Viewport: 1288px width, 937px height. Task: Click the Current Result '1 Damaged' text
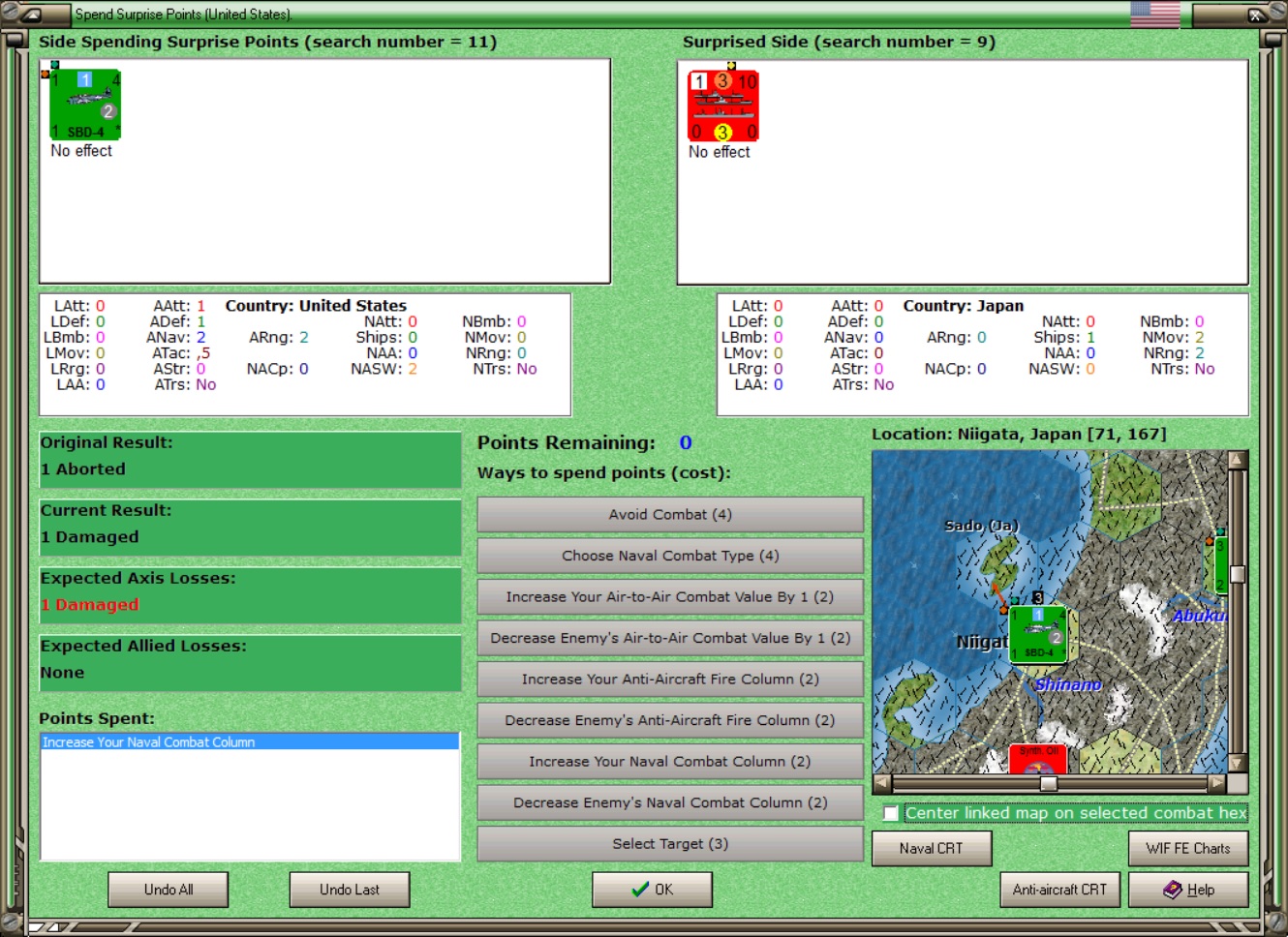[90, 537]
